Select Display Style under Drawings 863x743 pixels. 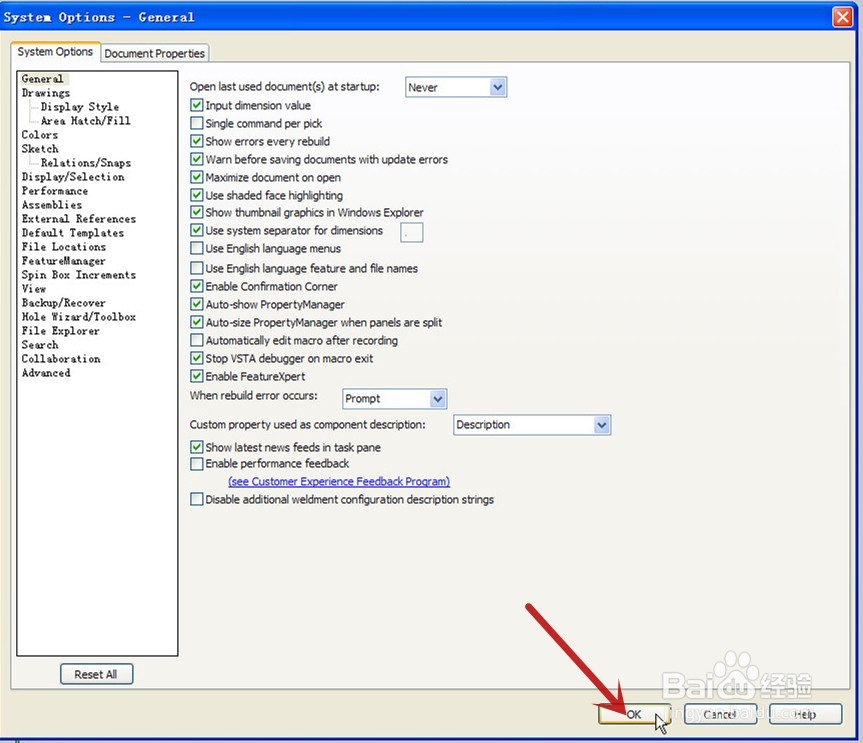[x=80, y=106]
